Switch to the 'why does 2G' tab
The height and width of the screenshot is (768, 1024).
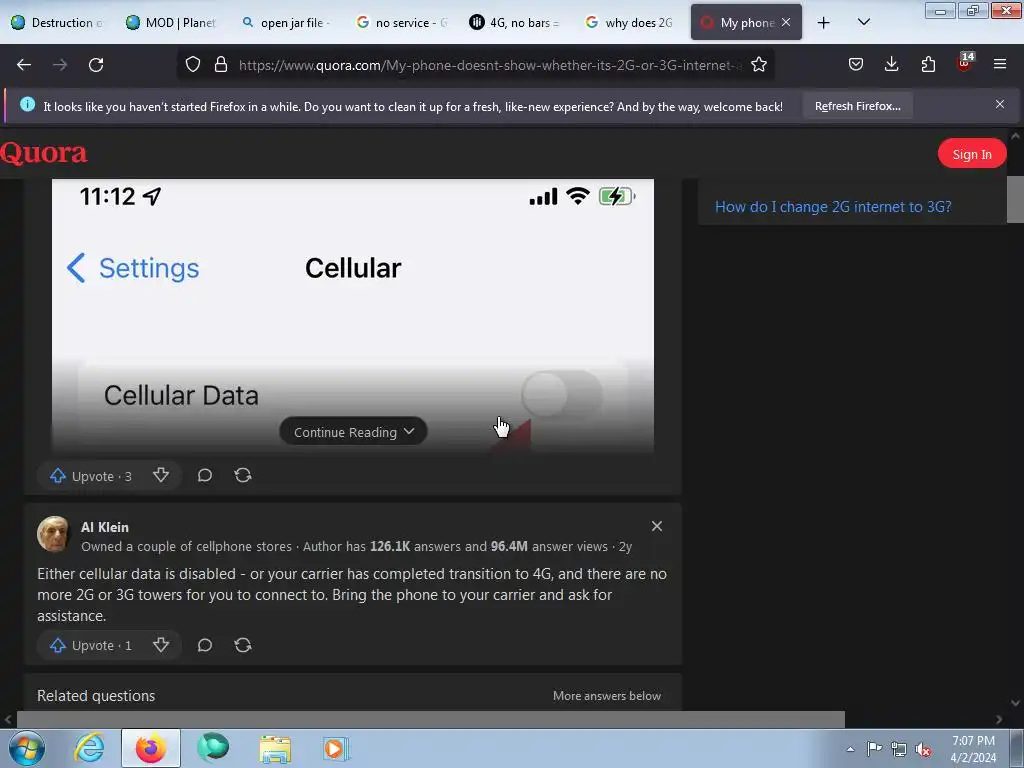tap(629, 22)
